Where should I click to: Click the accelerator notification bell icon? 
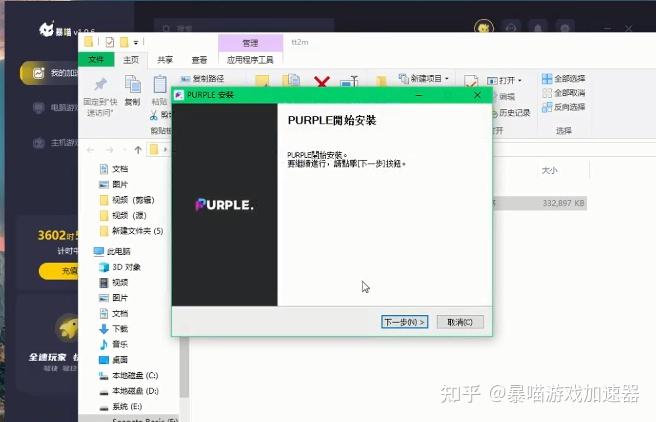(x=538, y=27)
